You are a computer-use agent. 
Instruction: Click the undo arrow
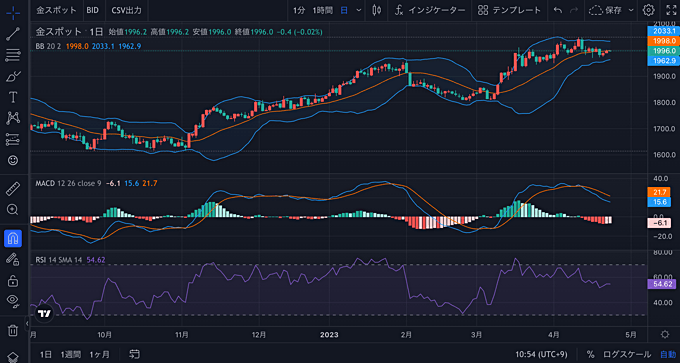pyautogui.click(x=559, y=10)
